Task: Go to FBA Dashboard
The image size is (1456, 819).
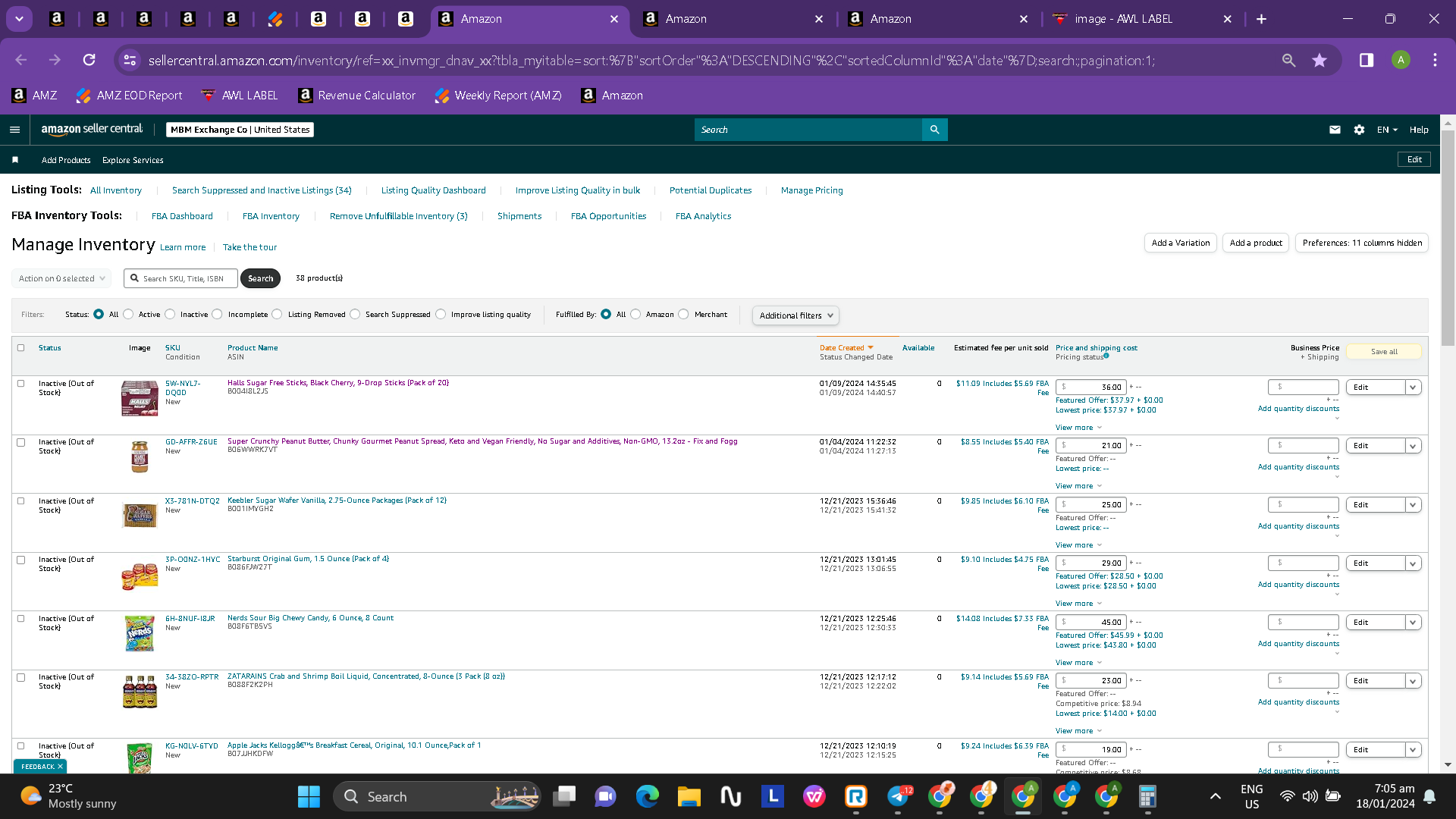Action: tap(182, 216)
